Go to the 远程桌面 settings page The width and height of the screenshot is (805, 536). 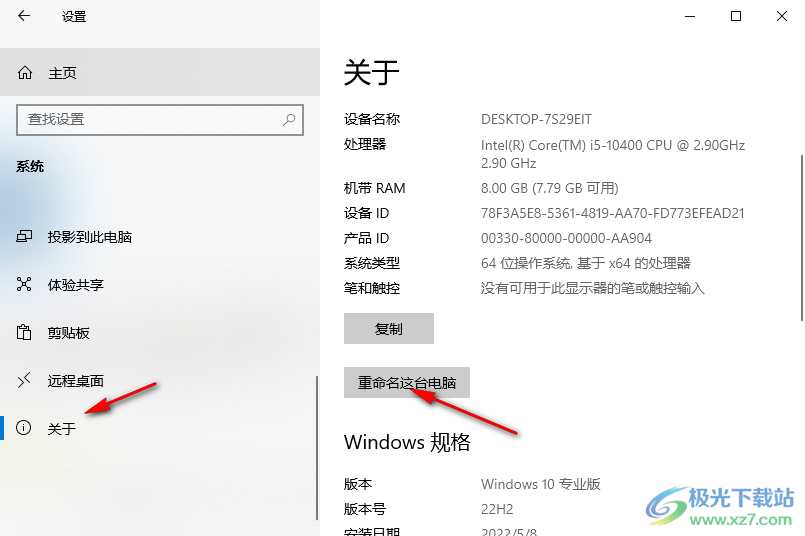tap(159, 380)
